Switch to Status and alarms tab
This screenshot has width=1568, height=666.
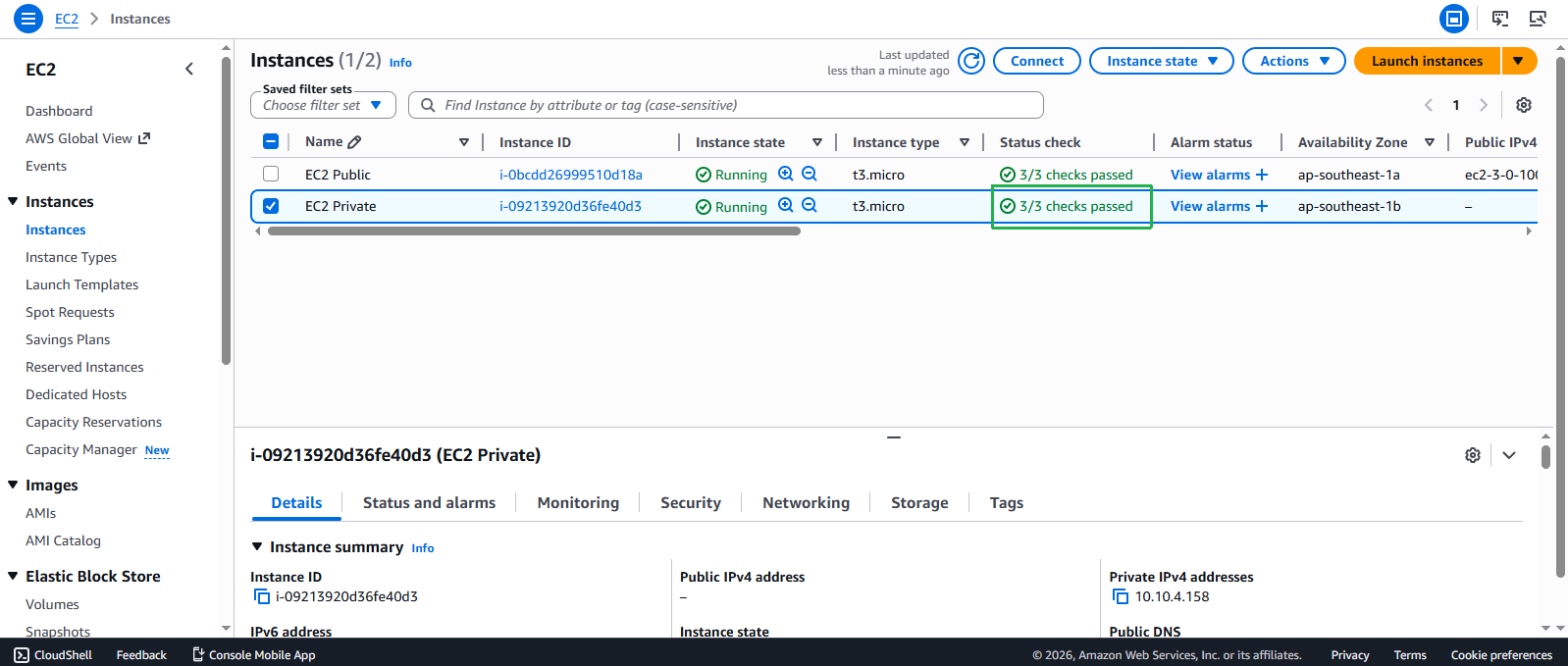click(429, 502)
